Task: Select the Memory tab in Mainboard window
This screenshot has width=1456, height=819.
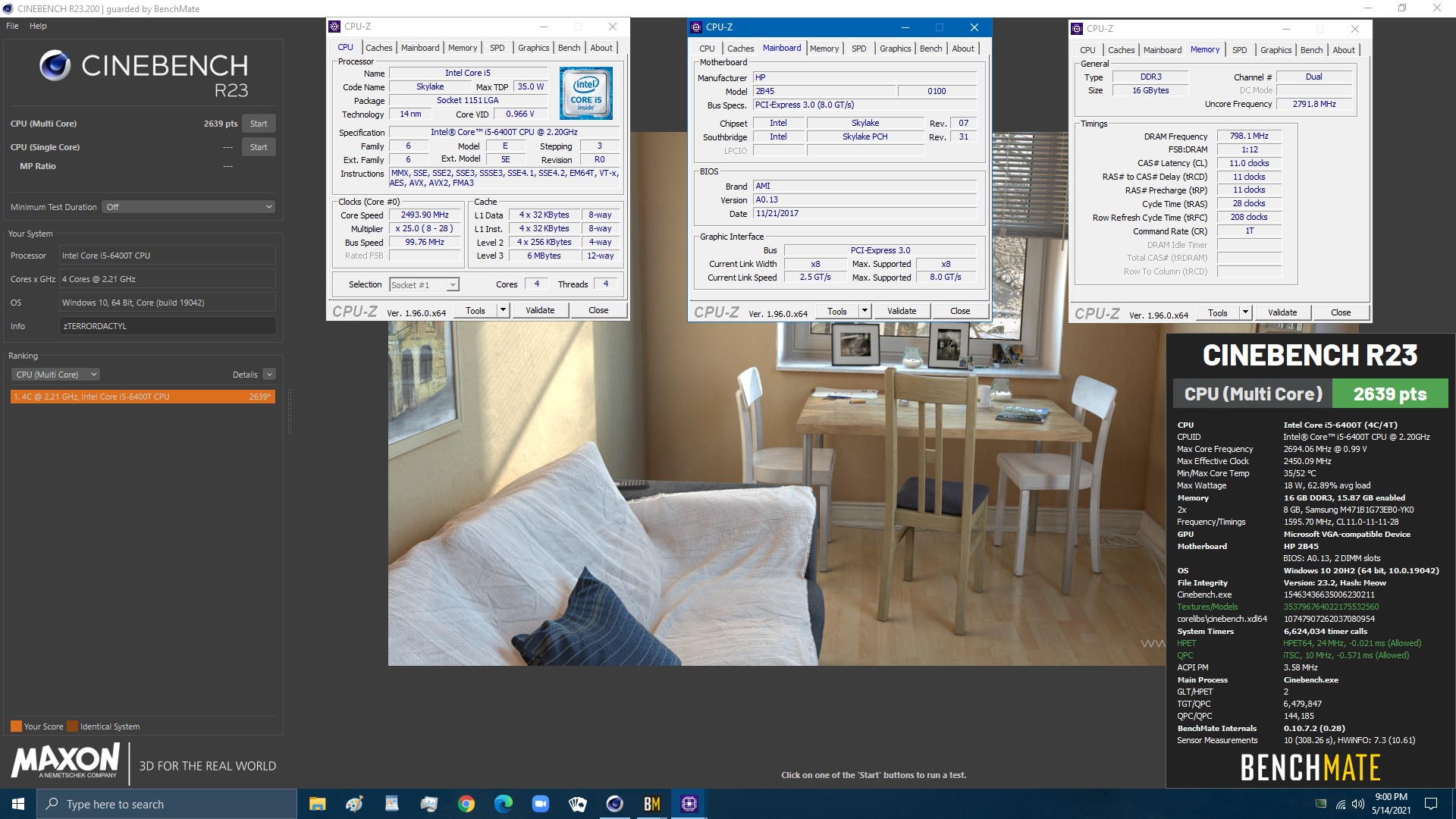Action: point(824,49)
